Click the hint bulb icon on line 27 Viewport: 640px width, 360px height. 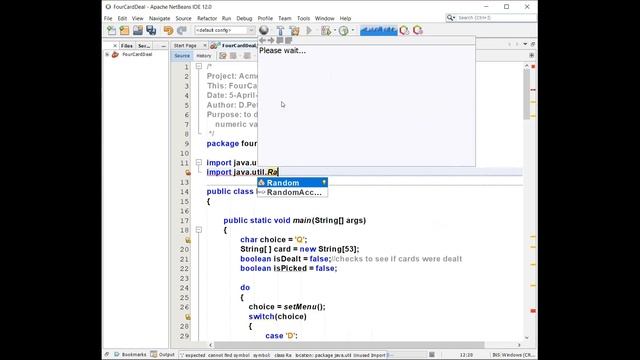[188, 317]
